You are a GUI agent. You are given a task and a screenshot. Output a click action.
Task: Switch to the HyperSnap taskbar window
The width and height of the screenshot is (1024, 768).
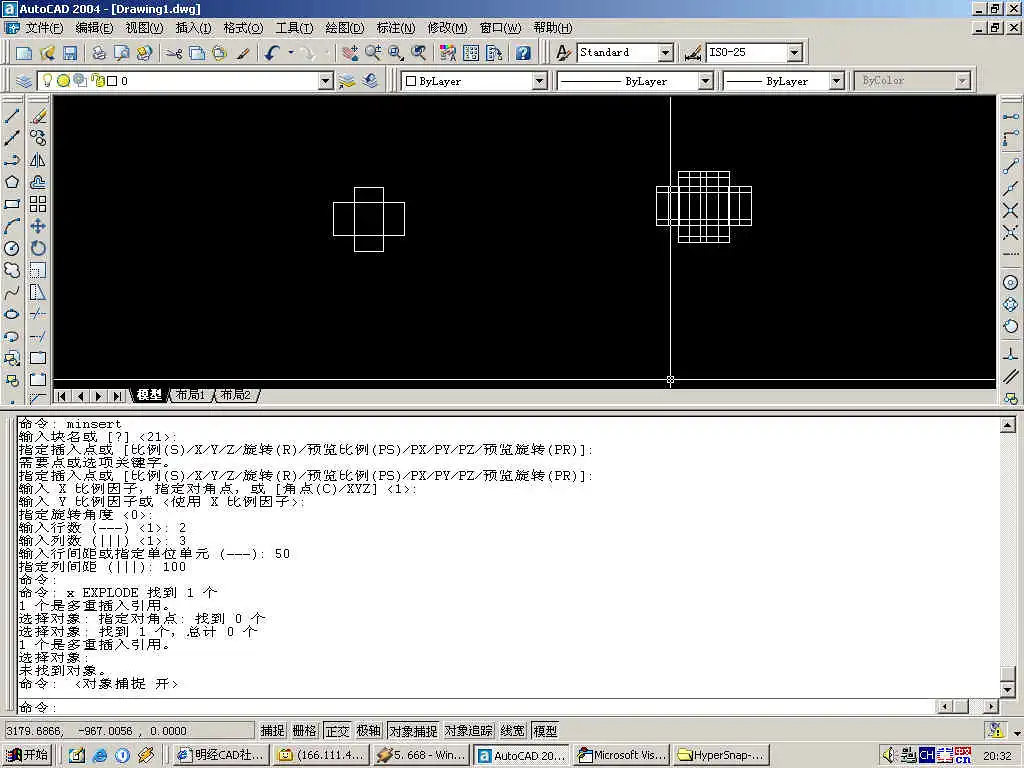[721, 755]
